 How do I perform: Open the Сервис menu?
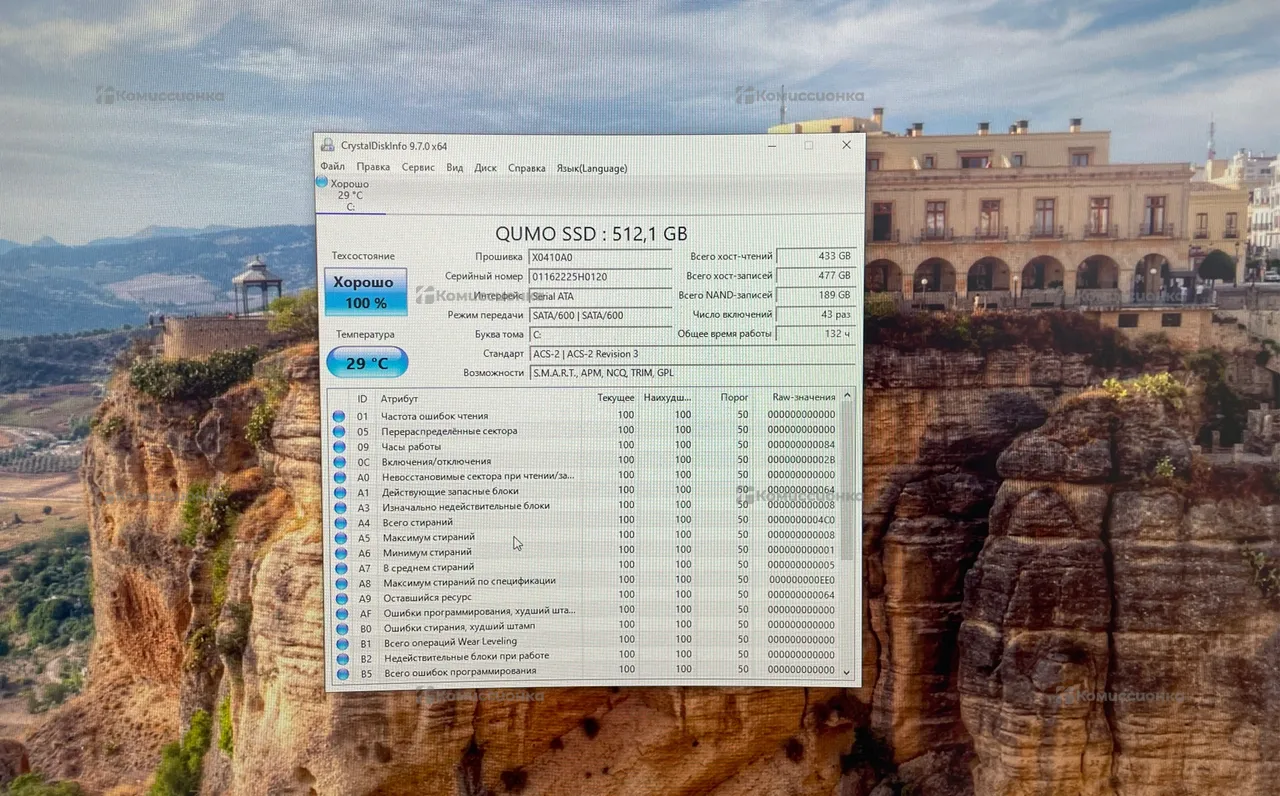[x=418, y=167]
